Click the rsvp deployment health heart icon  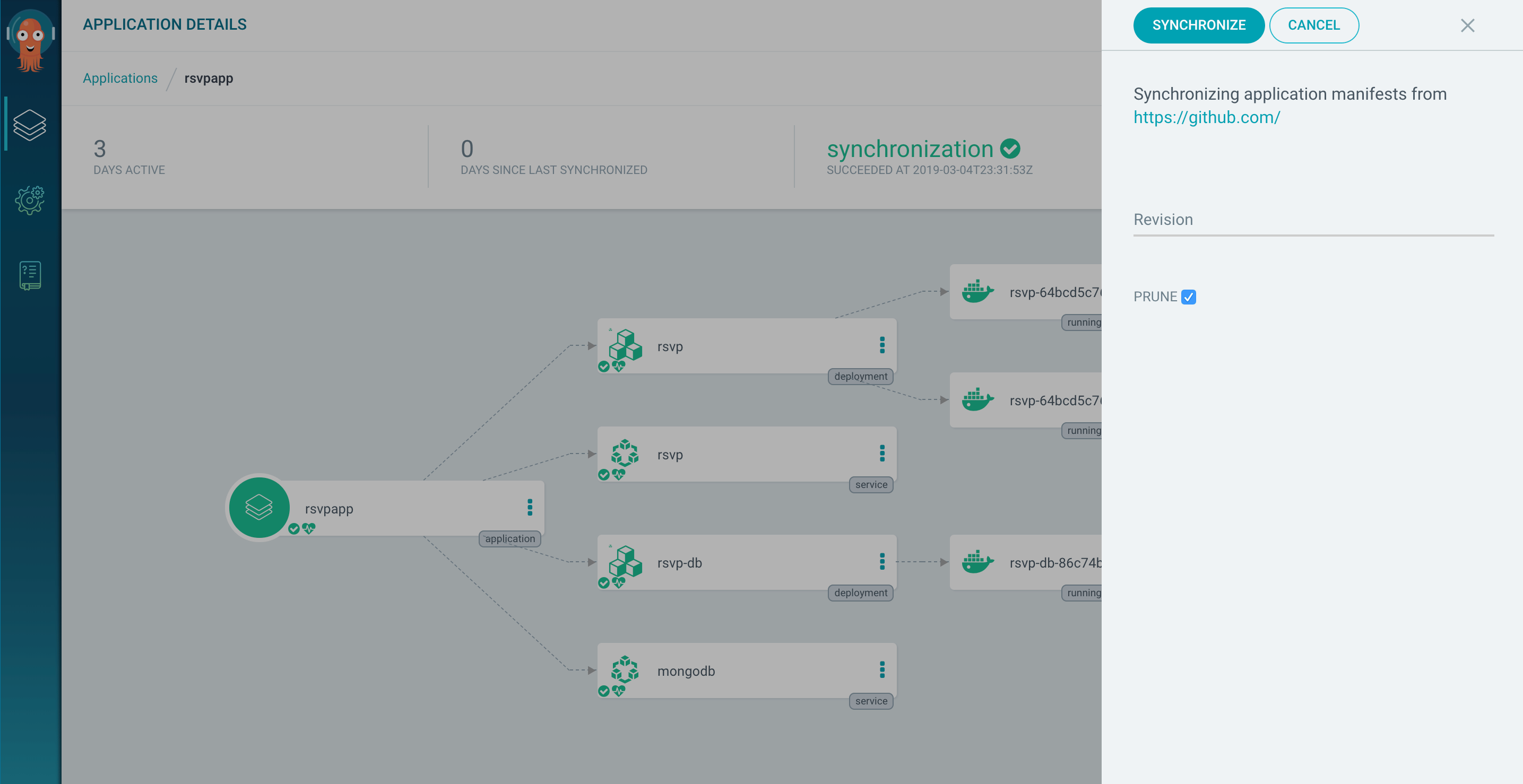(x=618, y=367)
